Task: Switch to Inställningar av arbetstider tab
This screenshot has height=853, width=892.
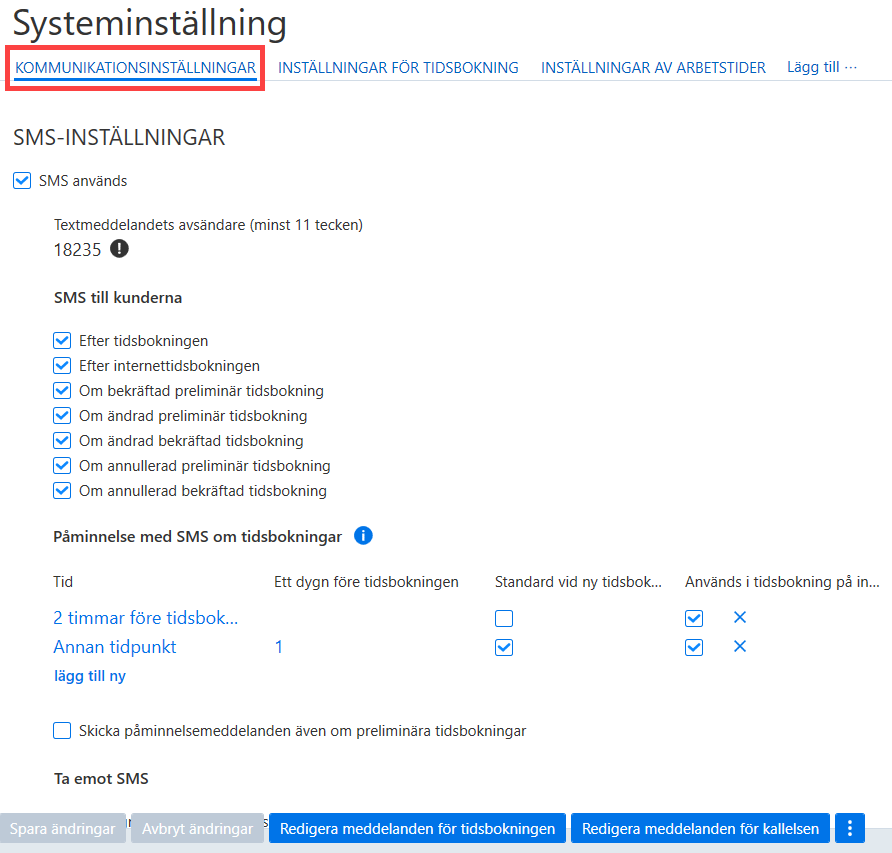Action: pos(653,68)
